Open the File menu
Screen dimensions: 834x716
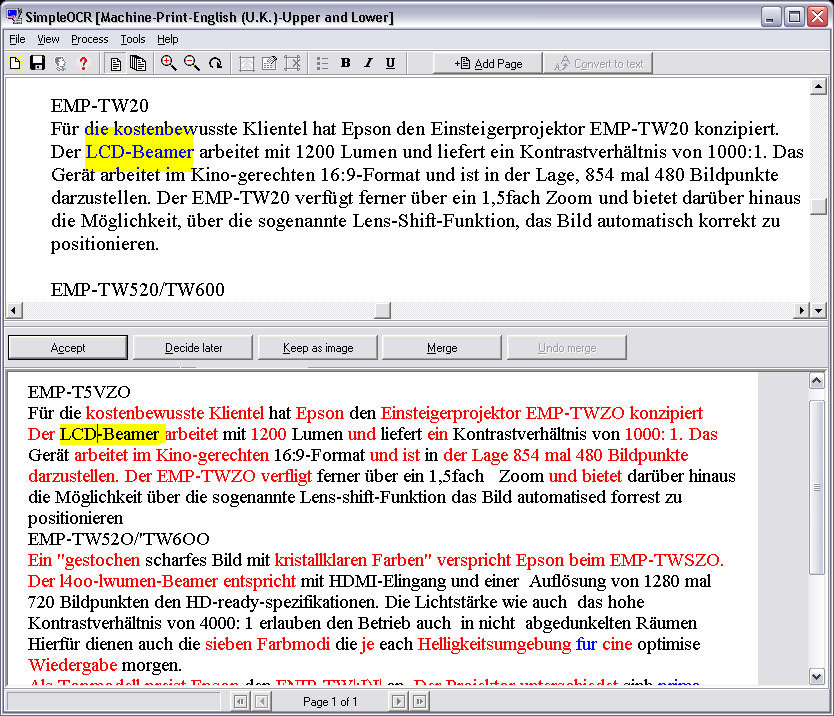coord(18,39)
